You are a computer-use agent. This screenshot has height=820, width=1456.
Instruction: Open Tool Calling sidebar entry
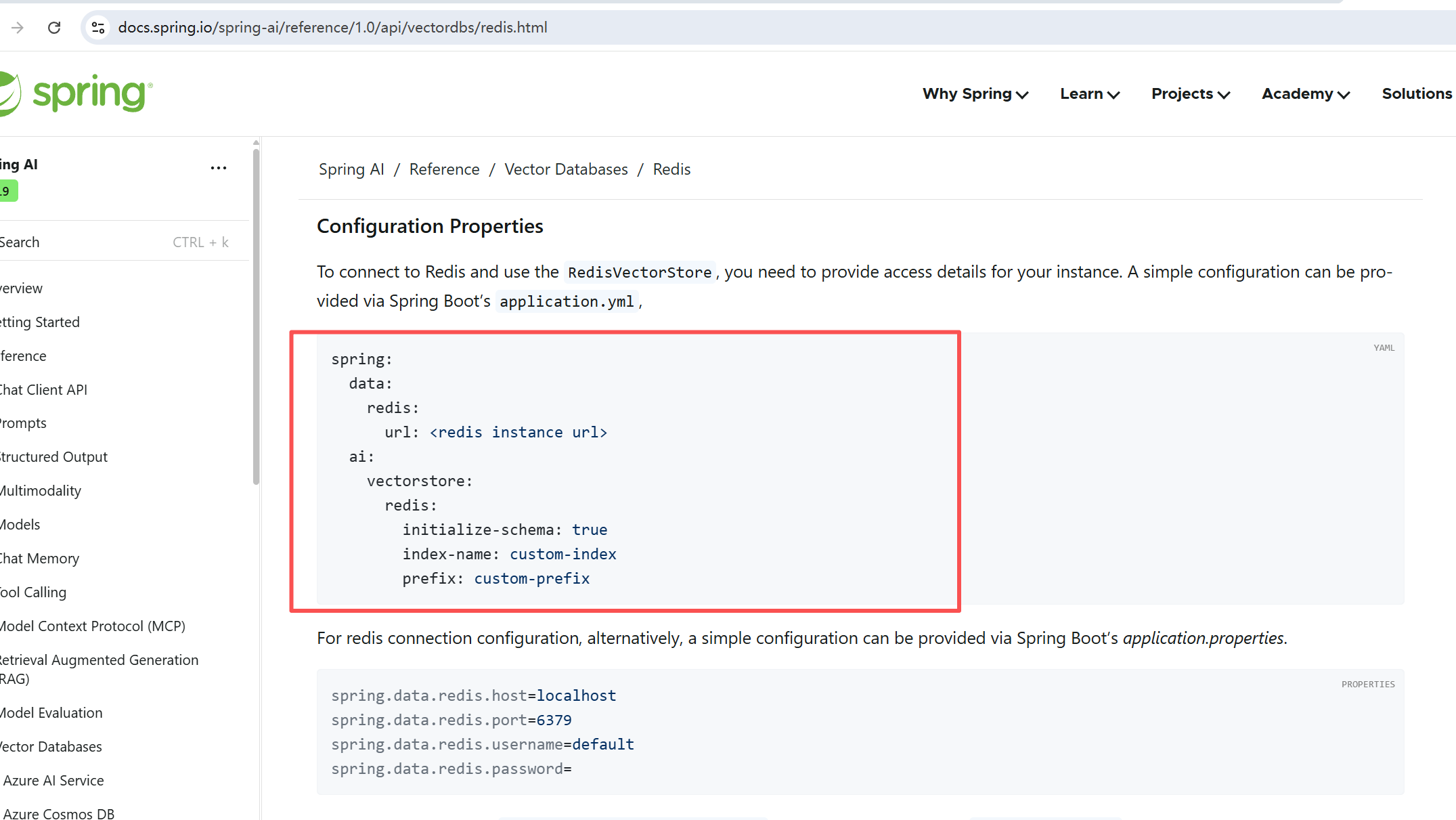[34, 592]
